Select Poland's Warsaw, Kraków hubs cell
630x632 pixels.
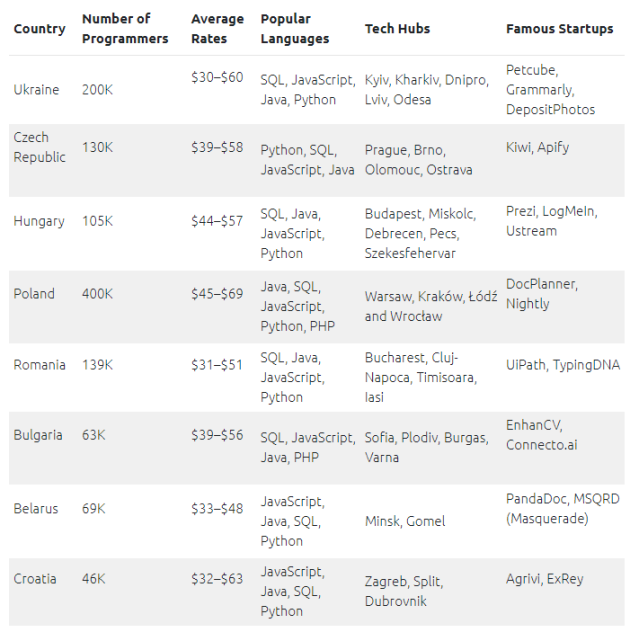pos(430,306)
